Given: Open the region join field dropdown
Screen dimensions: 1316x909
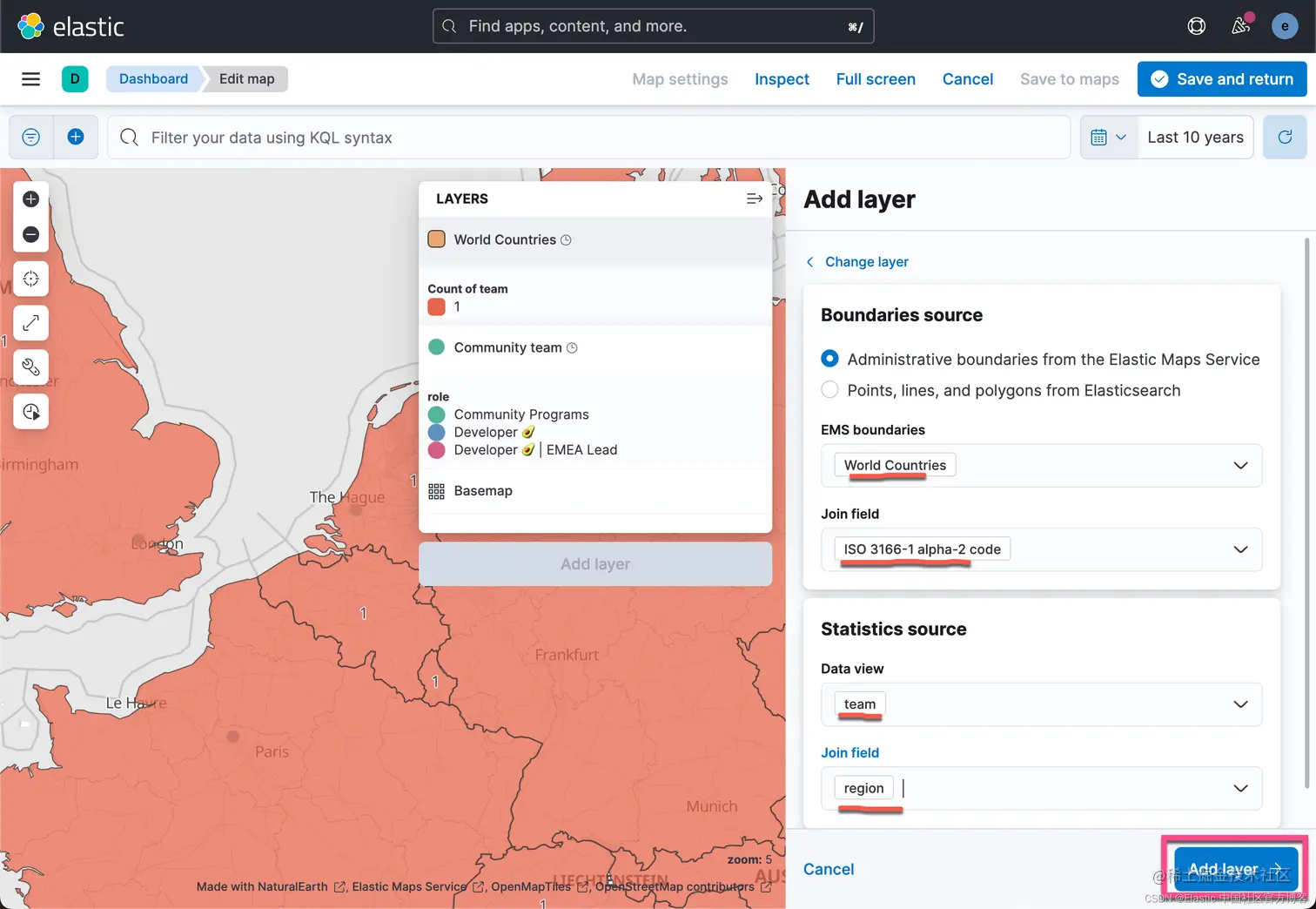Looking at the screenshot, I should (x=1042, y=788).
